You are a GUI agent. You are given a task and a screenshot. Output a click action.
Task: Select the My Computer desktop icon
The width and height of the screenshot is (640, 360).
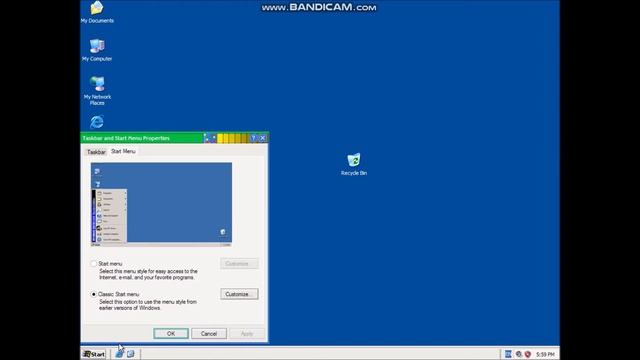pyautogui.click(x=97, y=50)
